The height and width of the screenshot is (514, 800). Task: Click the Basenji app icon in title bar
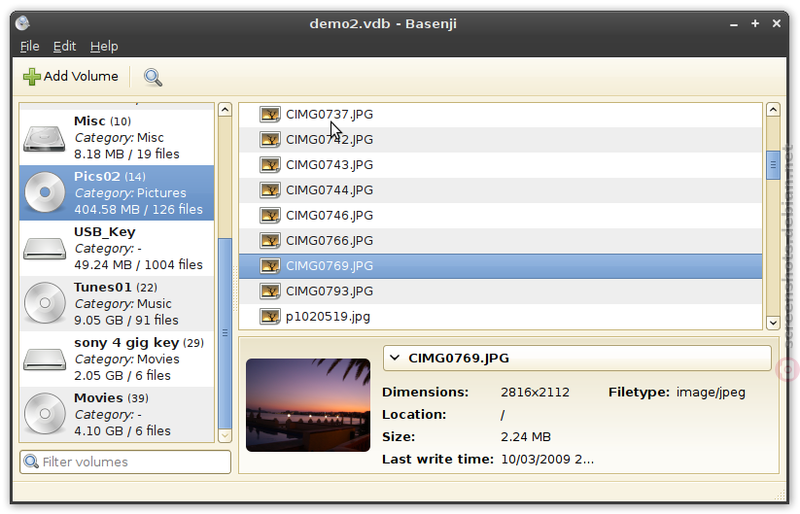[22, 23]
